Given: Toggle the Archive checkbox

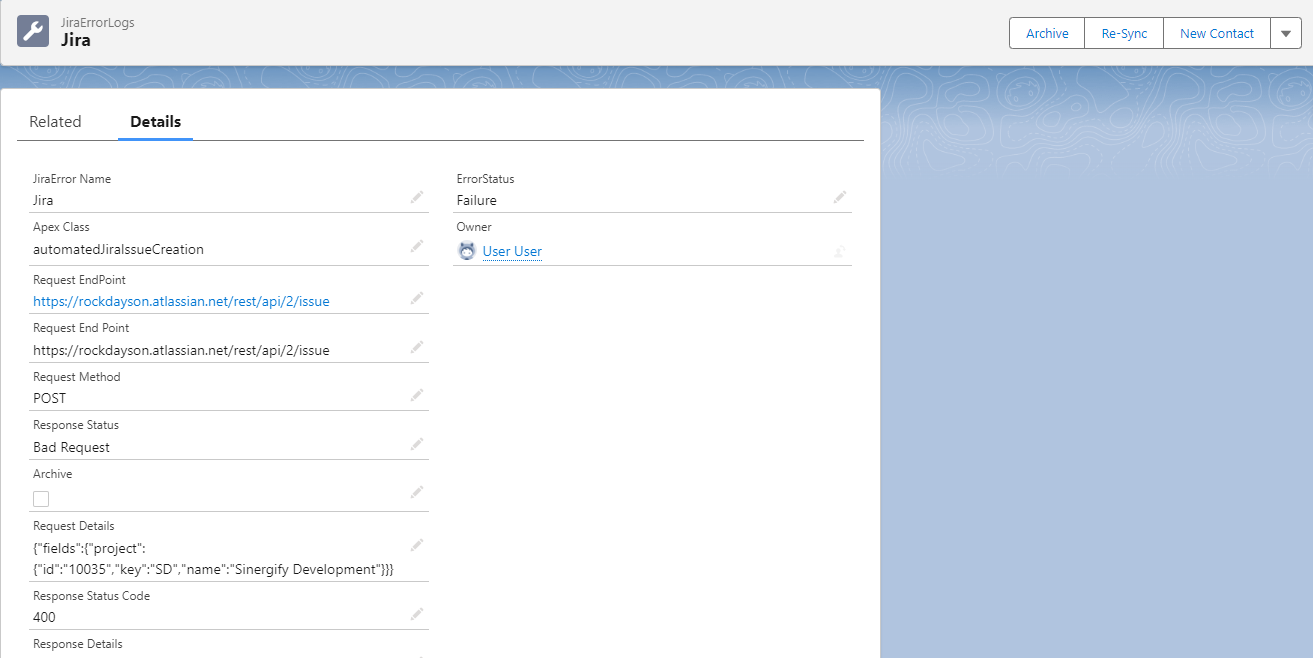Looking at the screenshot, I should point(41,499).
